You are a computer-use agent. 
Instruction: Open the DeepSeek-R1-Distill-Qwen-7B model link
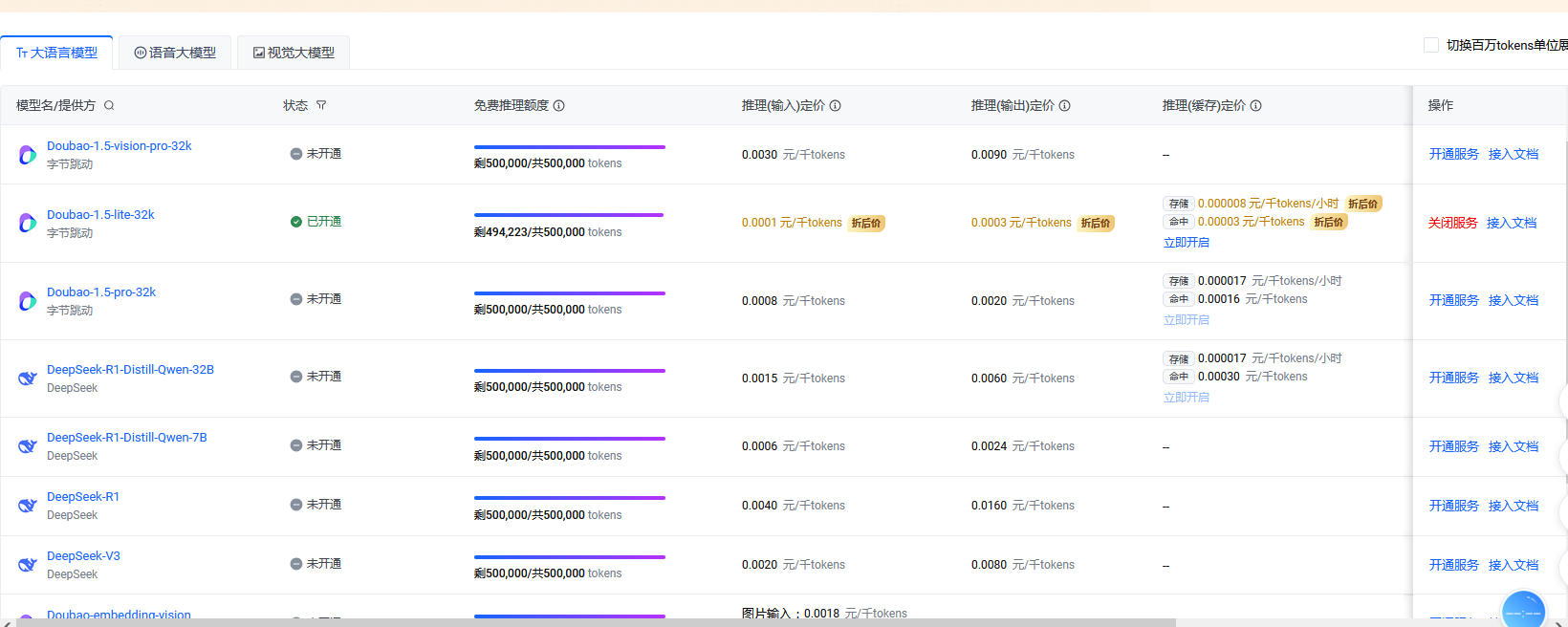click(x=127, y=438)
